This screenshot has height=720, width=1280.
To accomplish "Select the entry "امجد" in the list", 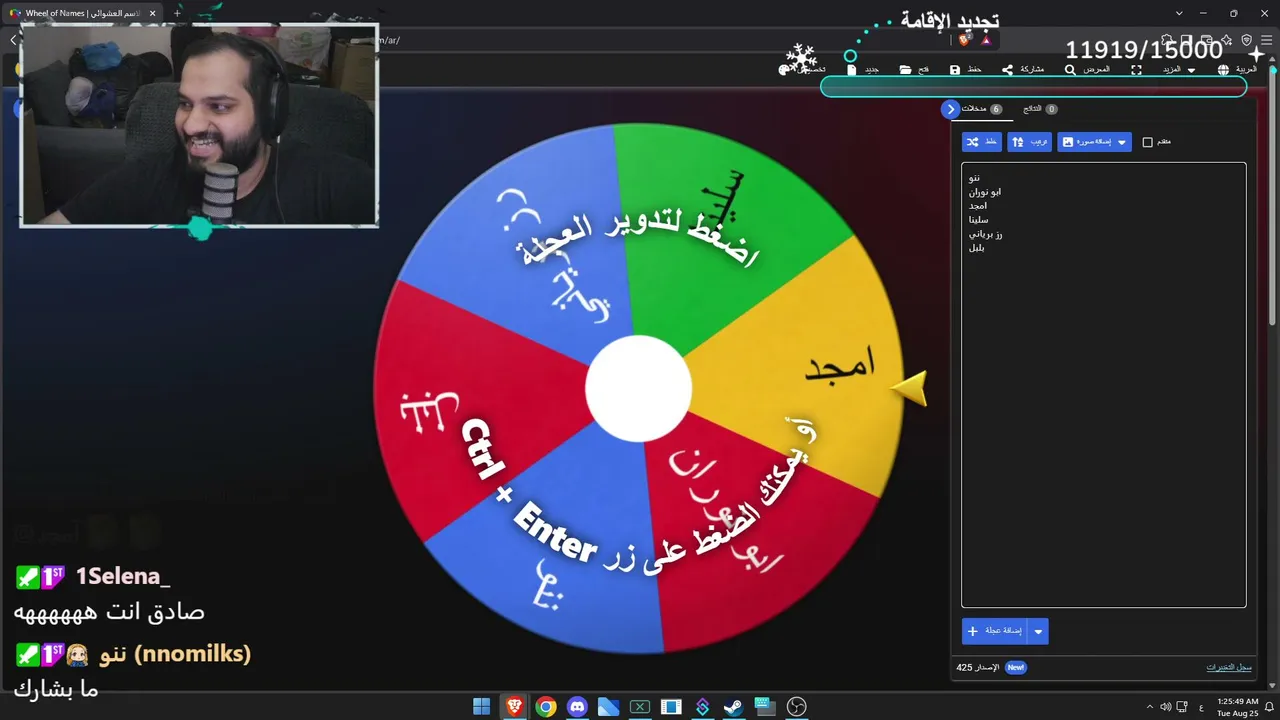I will (x=978, y=206).
